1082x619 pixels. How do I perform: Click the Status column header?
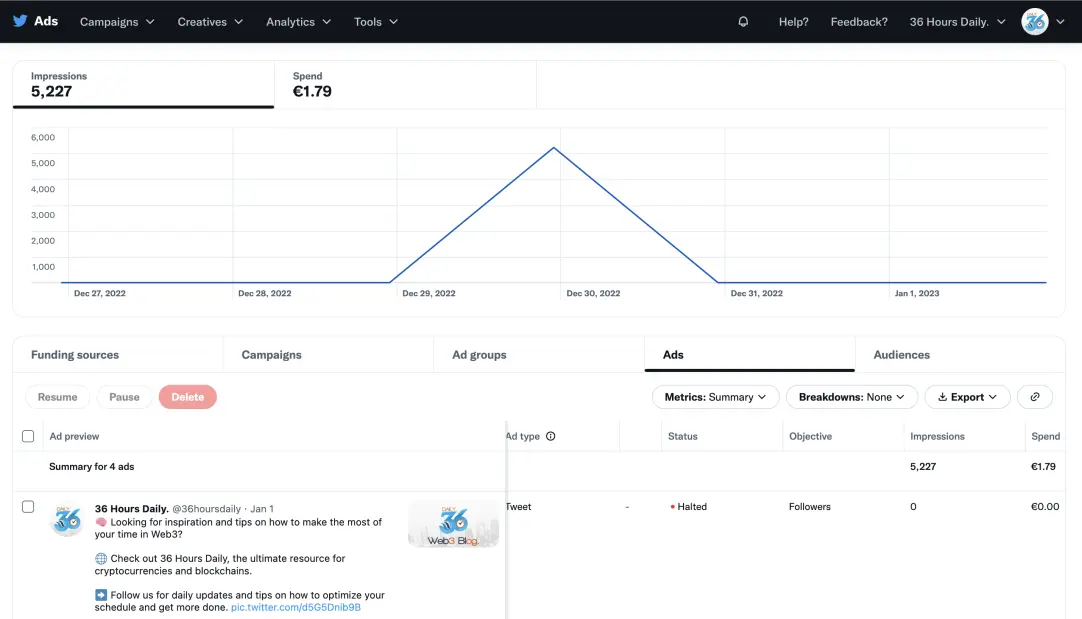point(682,436)
